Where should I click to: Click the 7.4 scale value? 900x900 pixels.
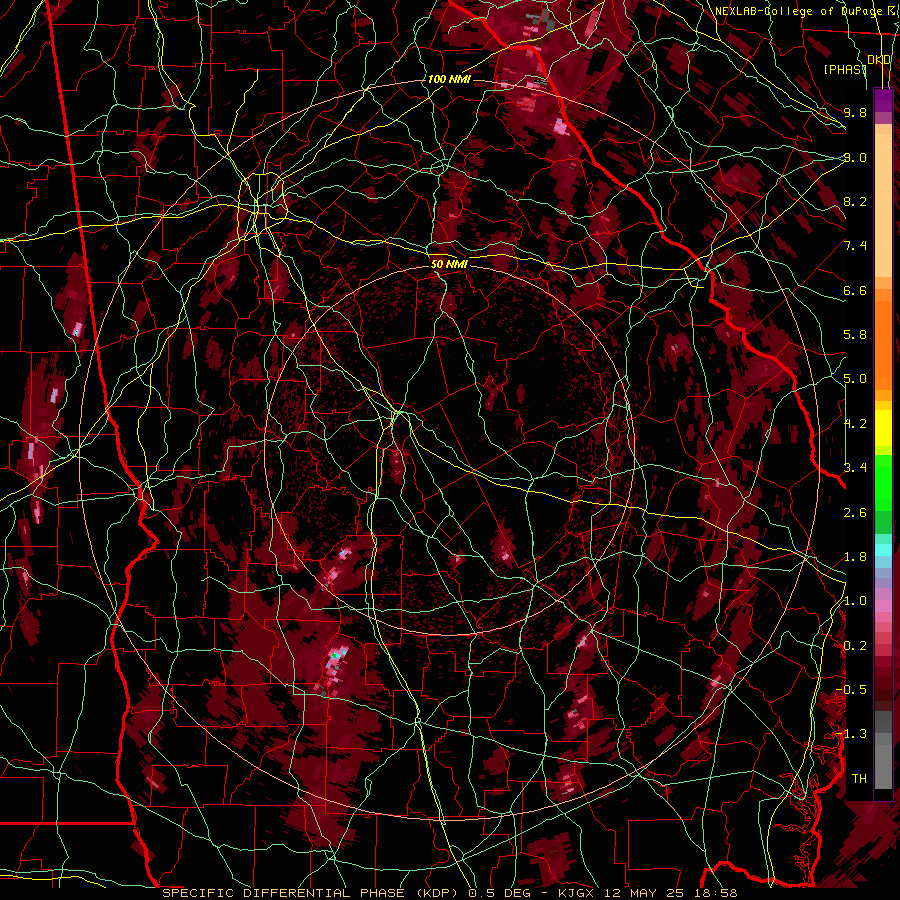[855, 246]
